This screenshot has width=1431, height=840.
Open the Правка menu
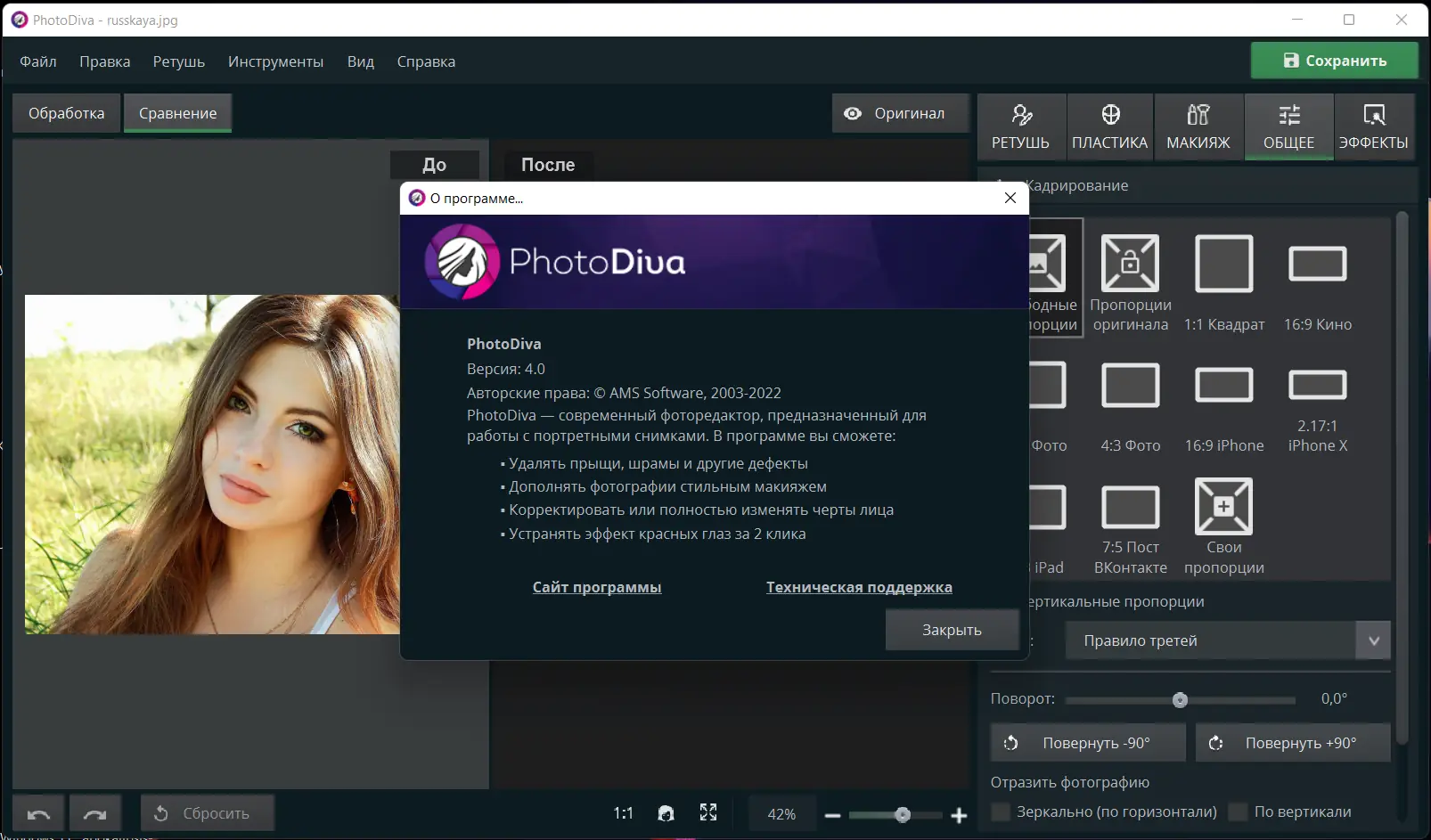point(104,61)
